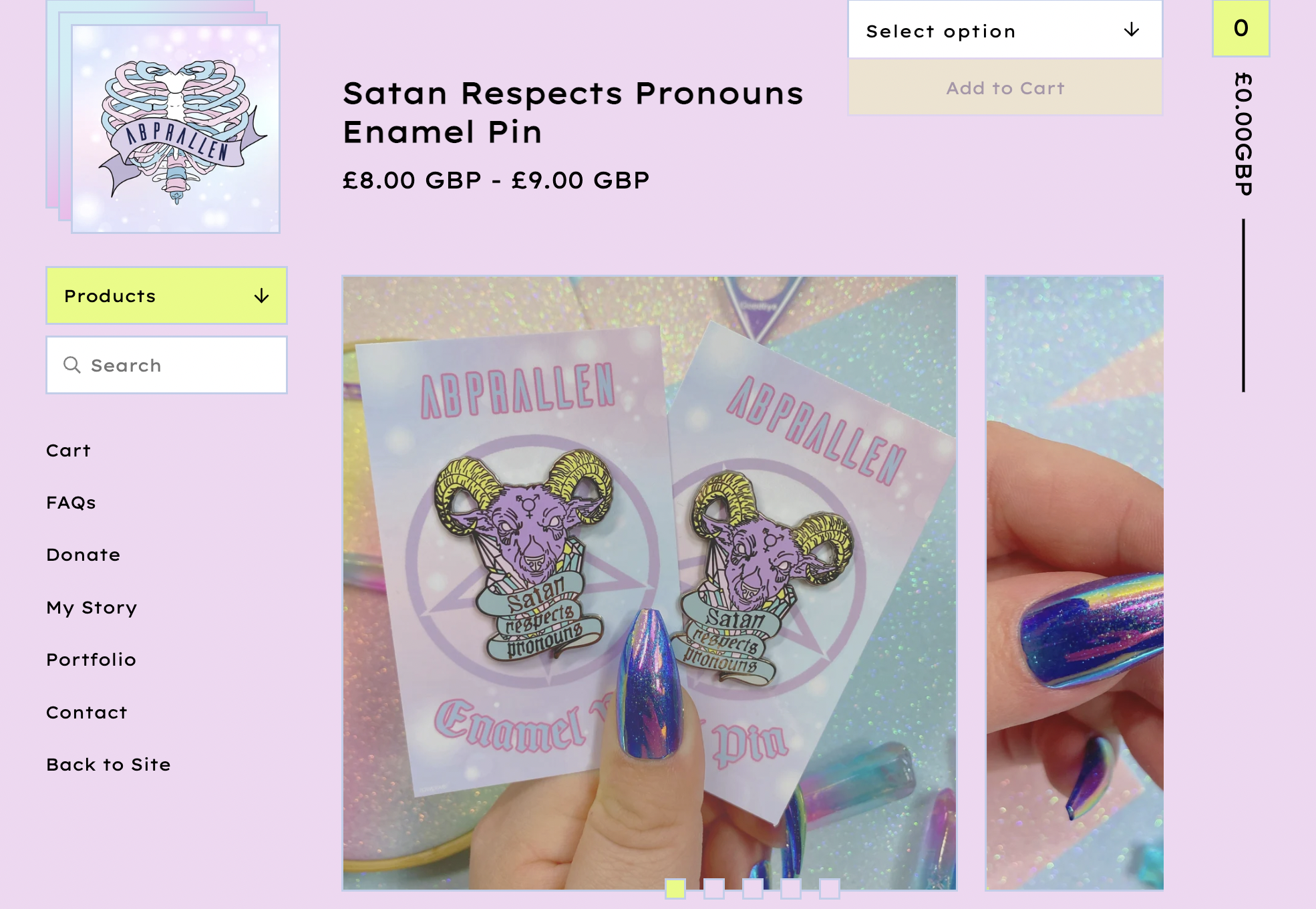Go to the FAQs page

tap(71, 503)
